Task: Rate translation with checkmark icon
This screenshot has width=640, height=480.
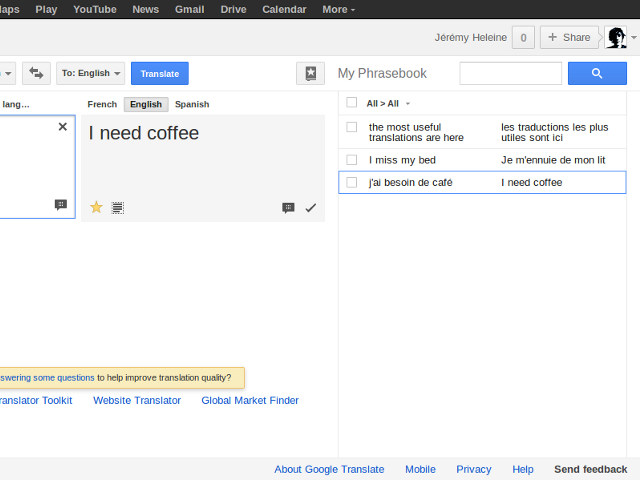Action: click(x=311, y=208)
